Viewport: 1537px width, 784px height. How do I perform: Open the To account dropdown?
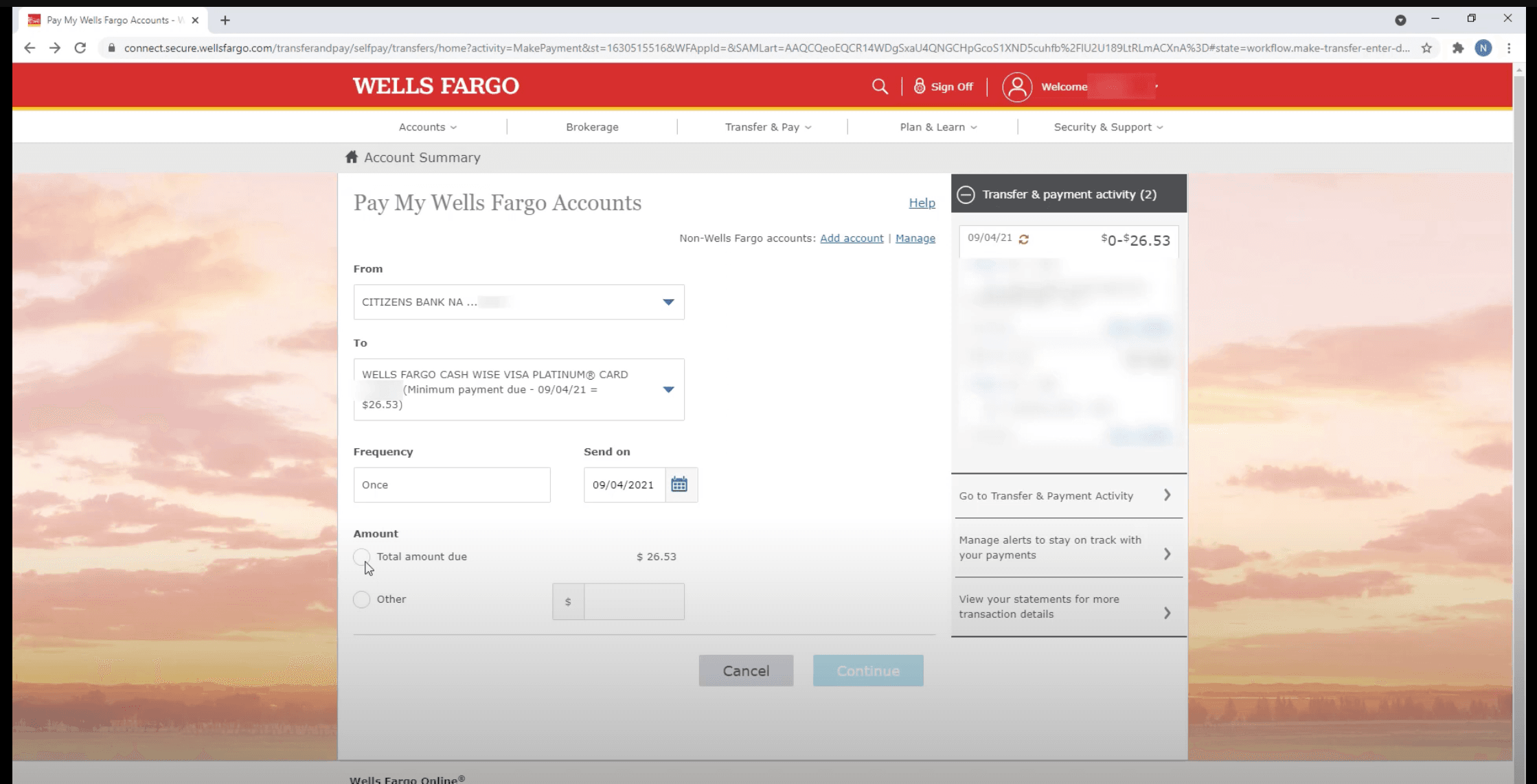tap(519, 389)
